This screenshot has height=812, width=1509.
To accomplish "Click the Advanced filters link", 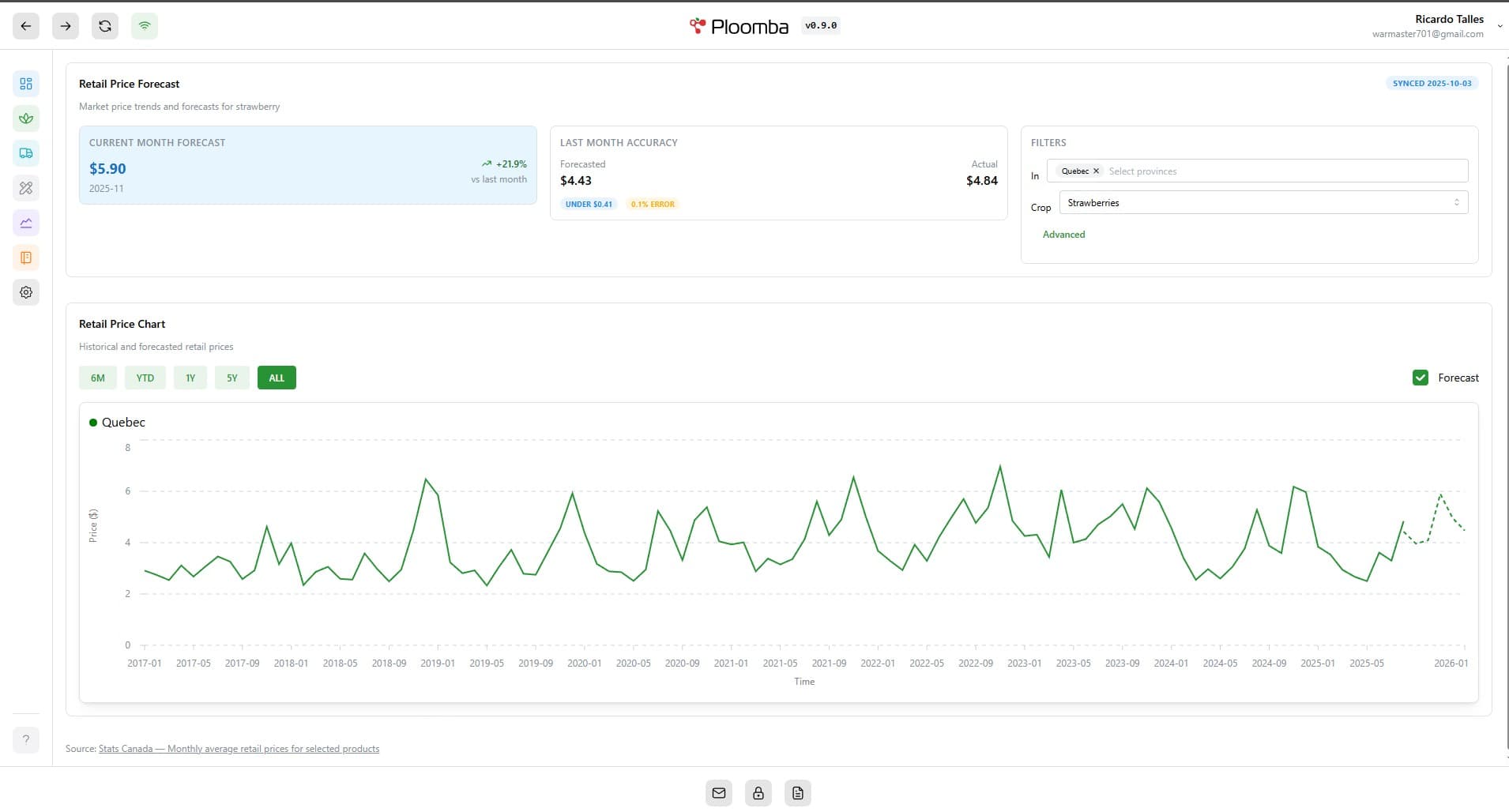I will click(1063, 234).
